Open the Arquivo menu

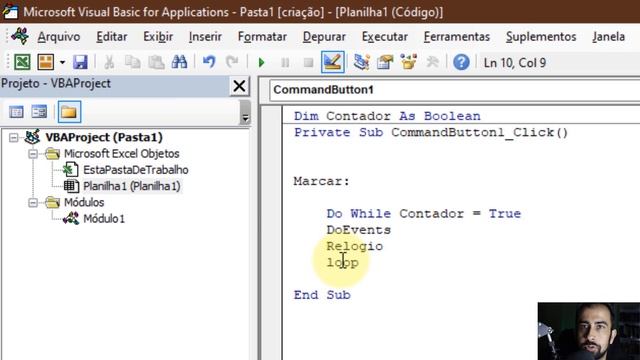59,37
